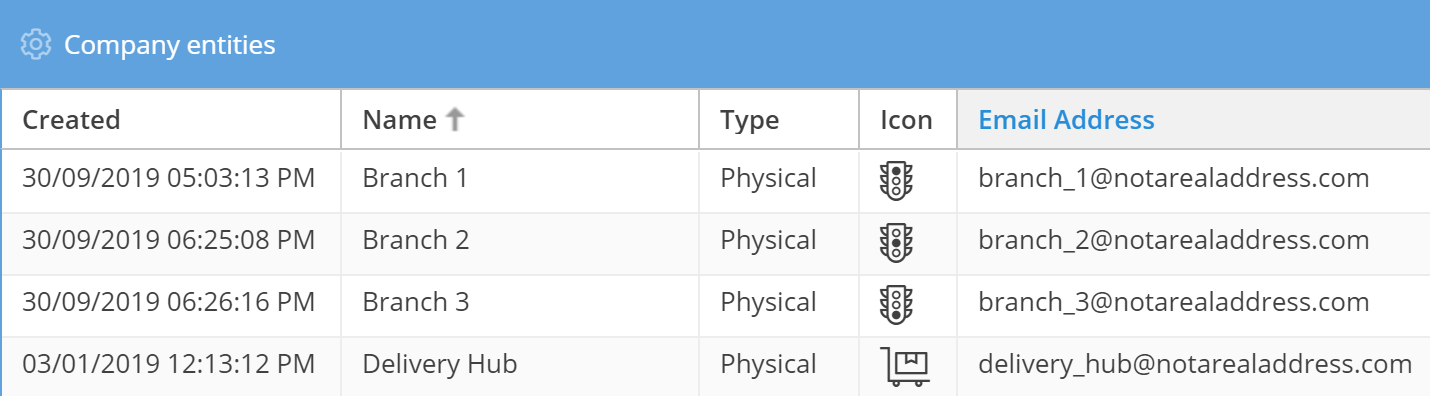Screen dimensions: 1430x396
Task: Click the traffic light icon for Branch 1
Action: coord(896,180)
